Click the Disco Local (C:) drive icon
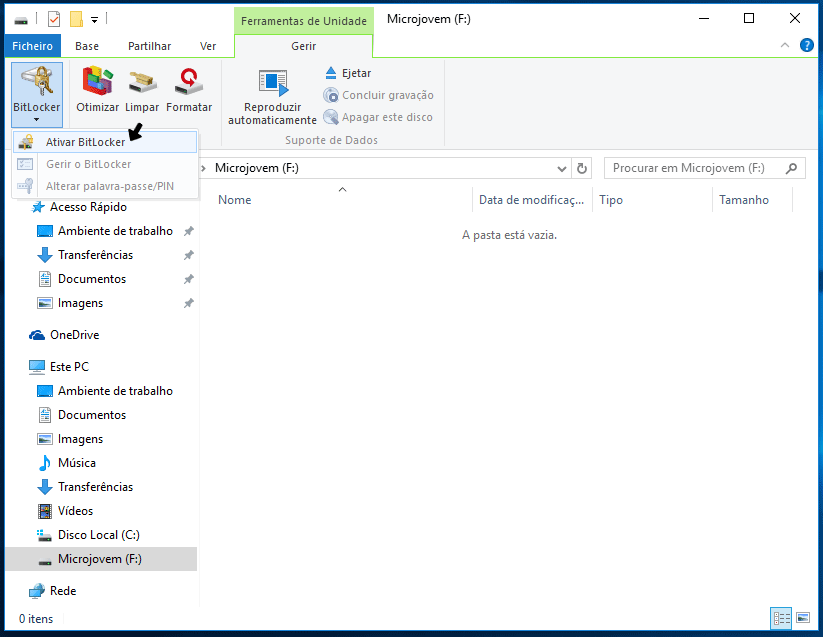Viewport: 823px width, 637px height. (45, 535)
